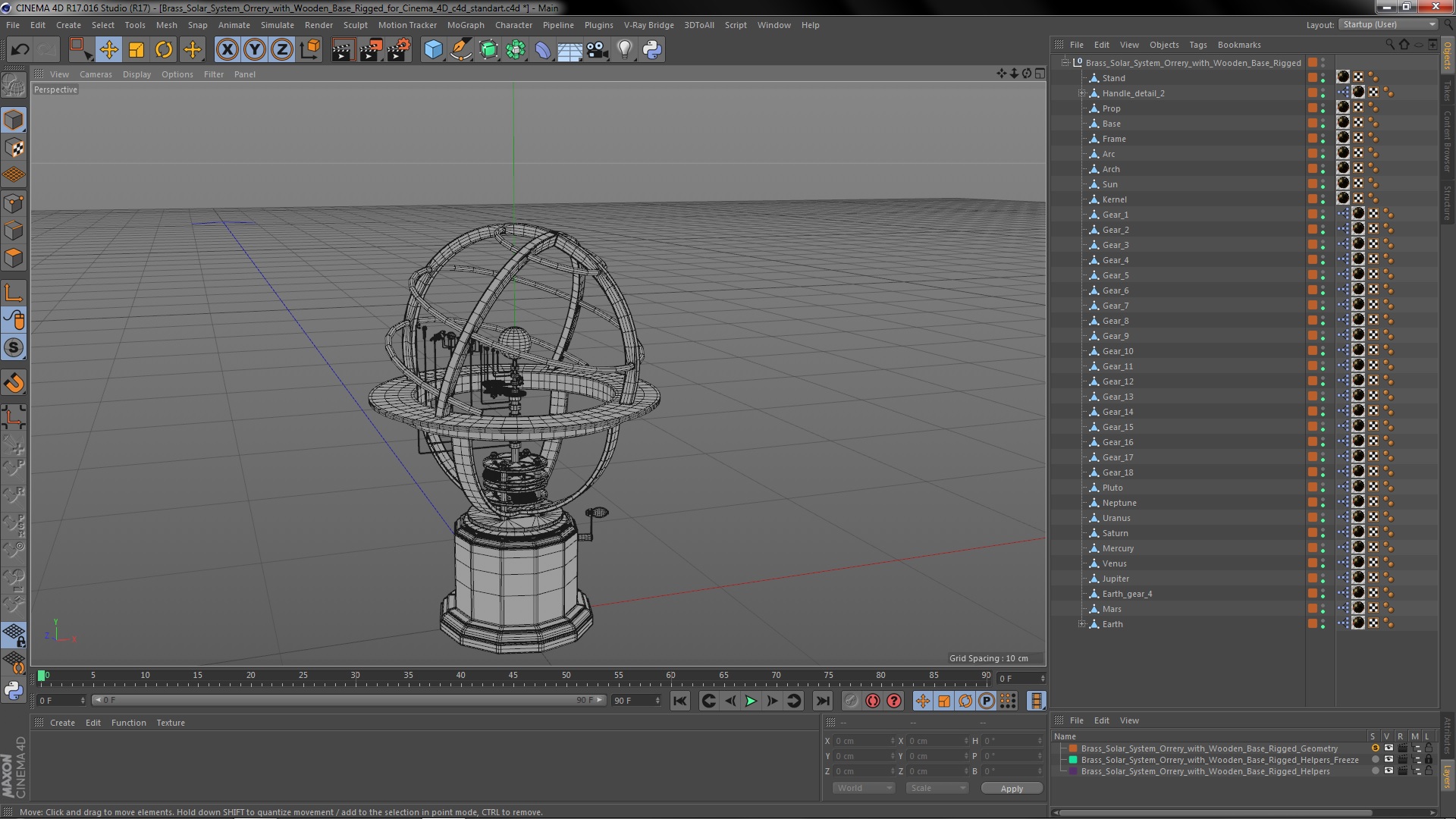The width and height of the screenshot is (1456, 819).
Task: Select the Scale tool
Action: [136, 50]
